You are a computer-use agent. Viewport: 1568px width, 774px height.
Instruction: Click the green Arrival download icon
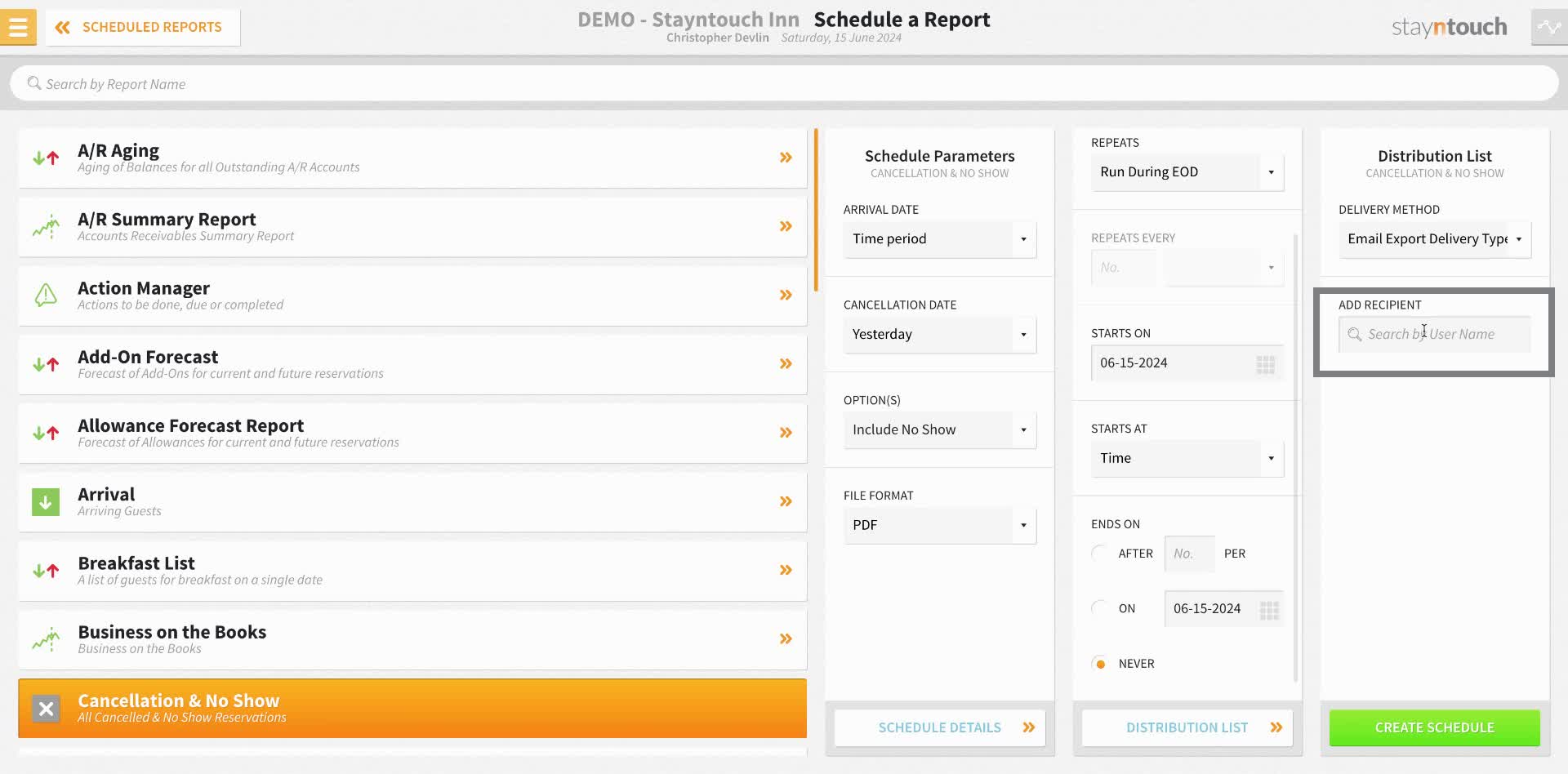click(46, 501)
